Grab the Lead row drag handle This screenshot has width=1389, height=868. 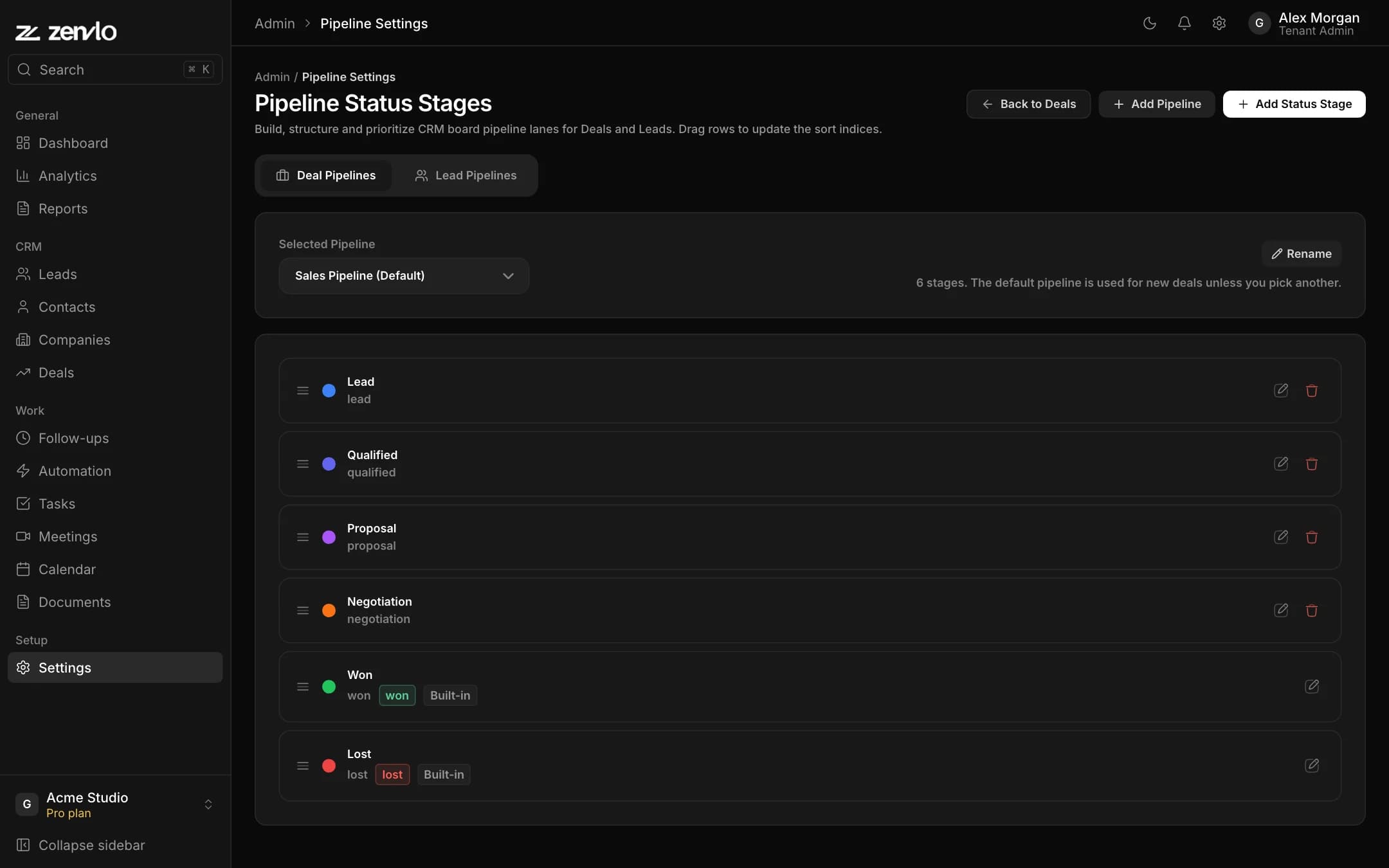click(303, 390)
